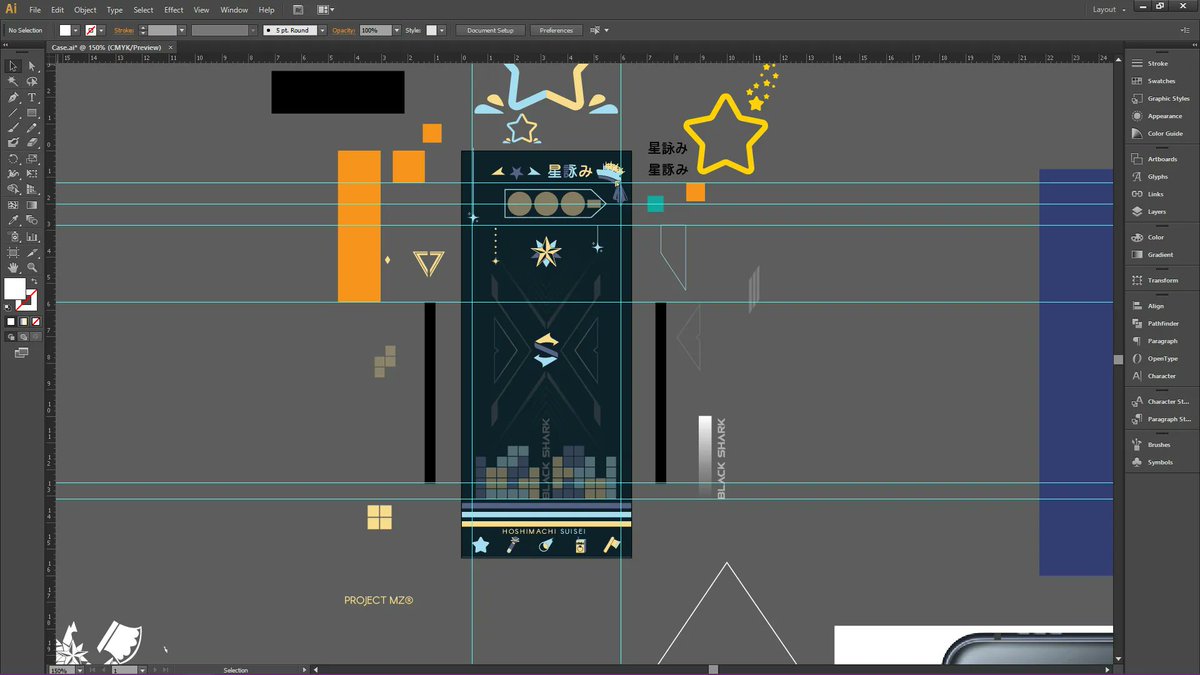Screen dimensions: 1200x675
Task: Open the Pathfinder panel
Action: 1163,324
